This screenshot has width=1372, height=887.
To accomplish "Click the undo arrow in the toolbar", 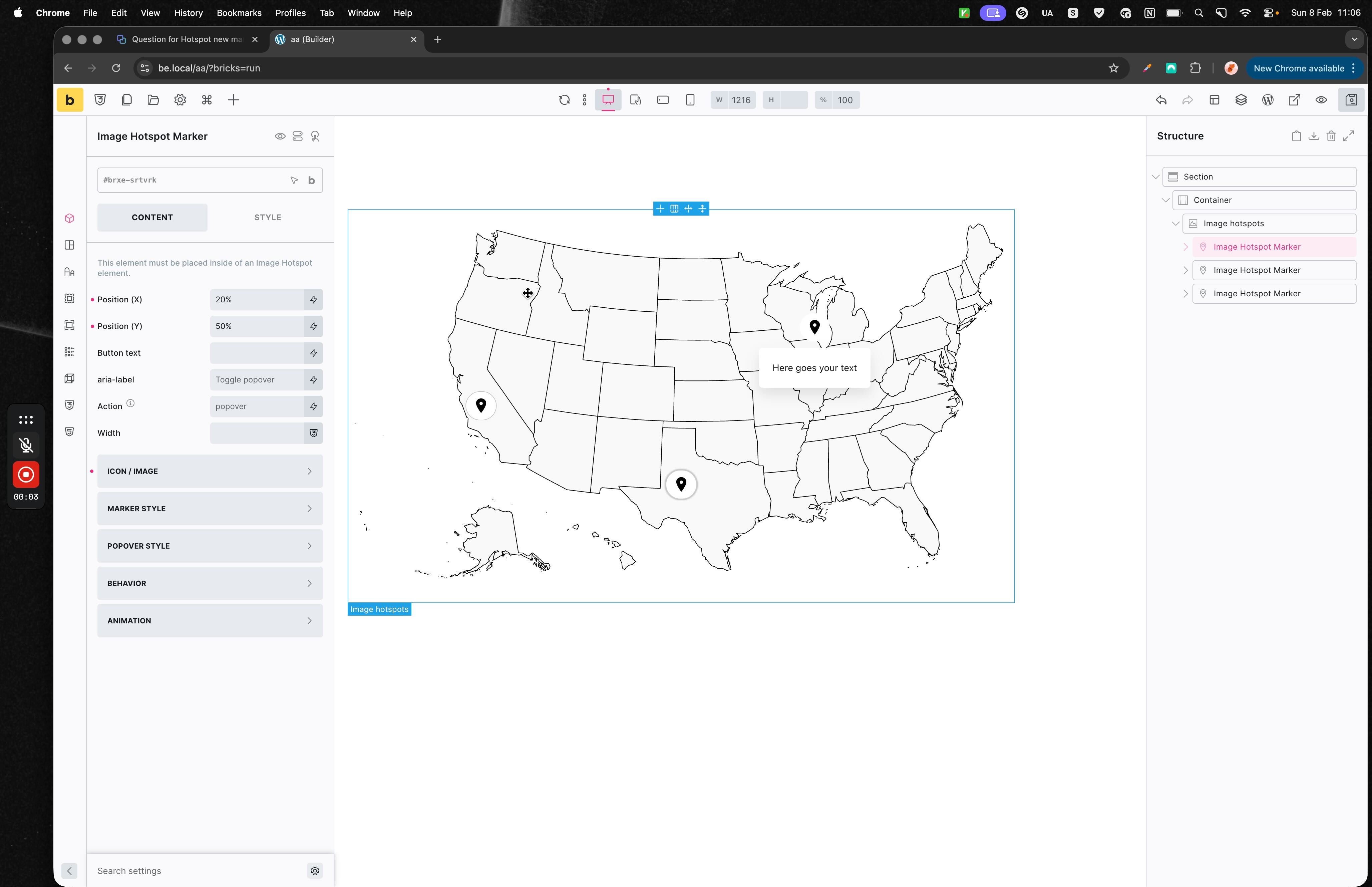I will click(x=1161, y=100).
